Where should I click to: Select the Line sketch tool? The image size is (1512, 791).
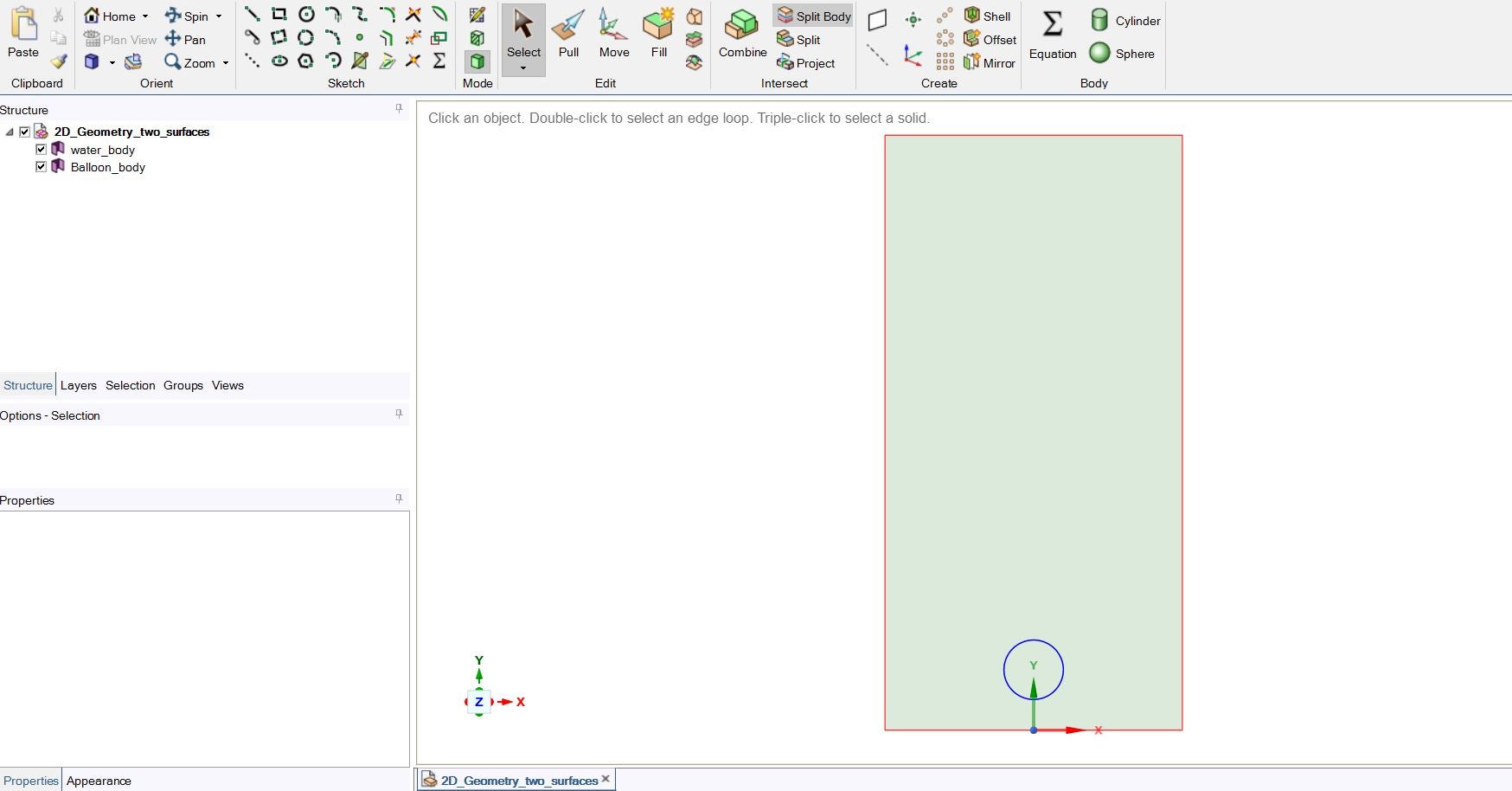coord(252,14)
